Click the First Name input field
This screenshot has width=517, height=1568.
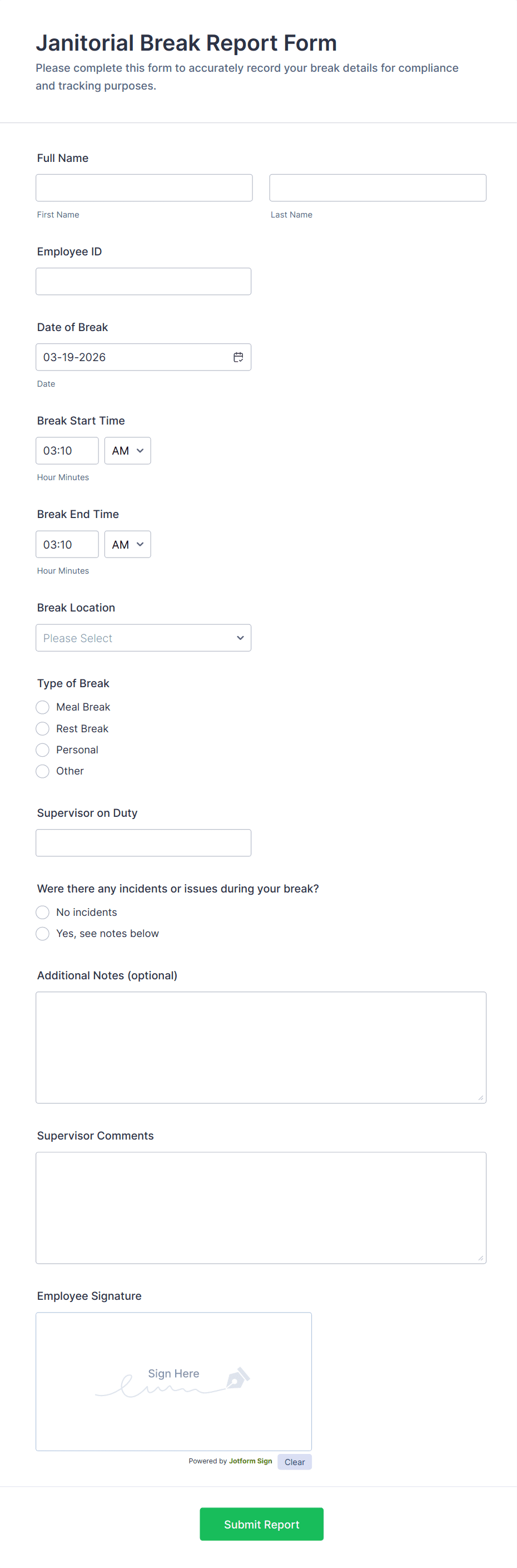[x=143, y=188]
